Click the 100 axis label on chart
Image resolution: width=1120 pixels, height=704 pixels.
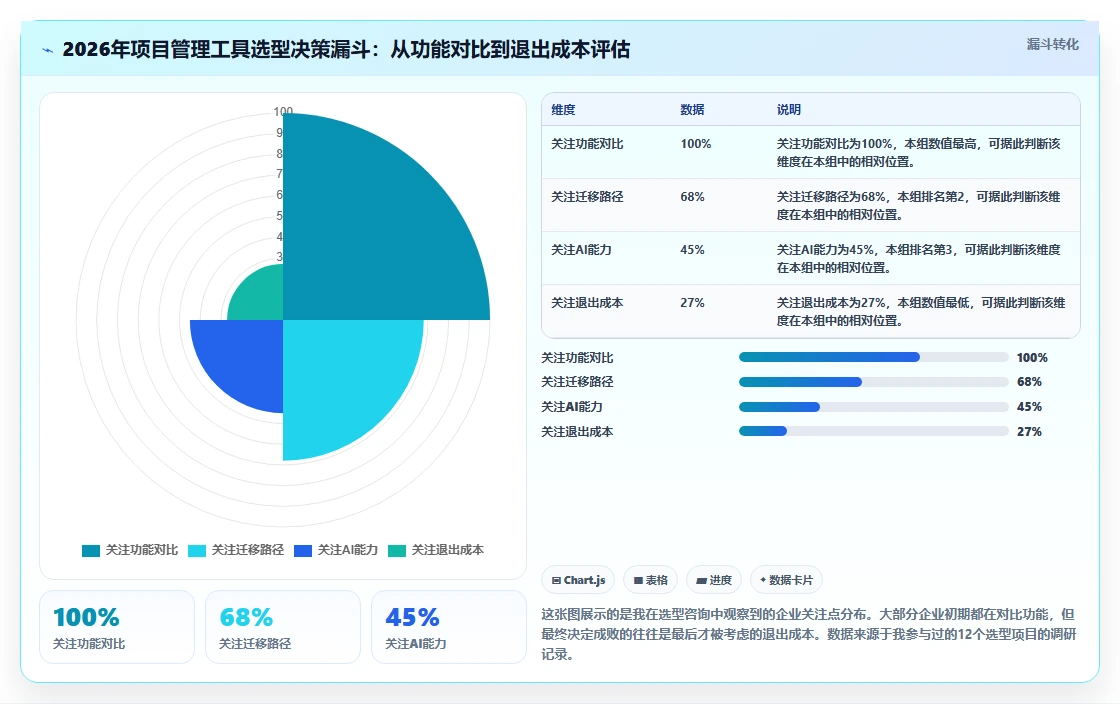click(x=283, y=111)
